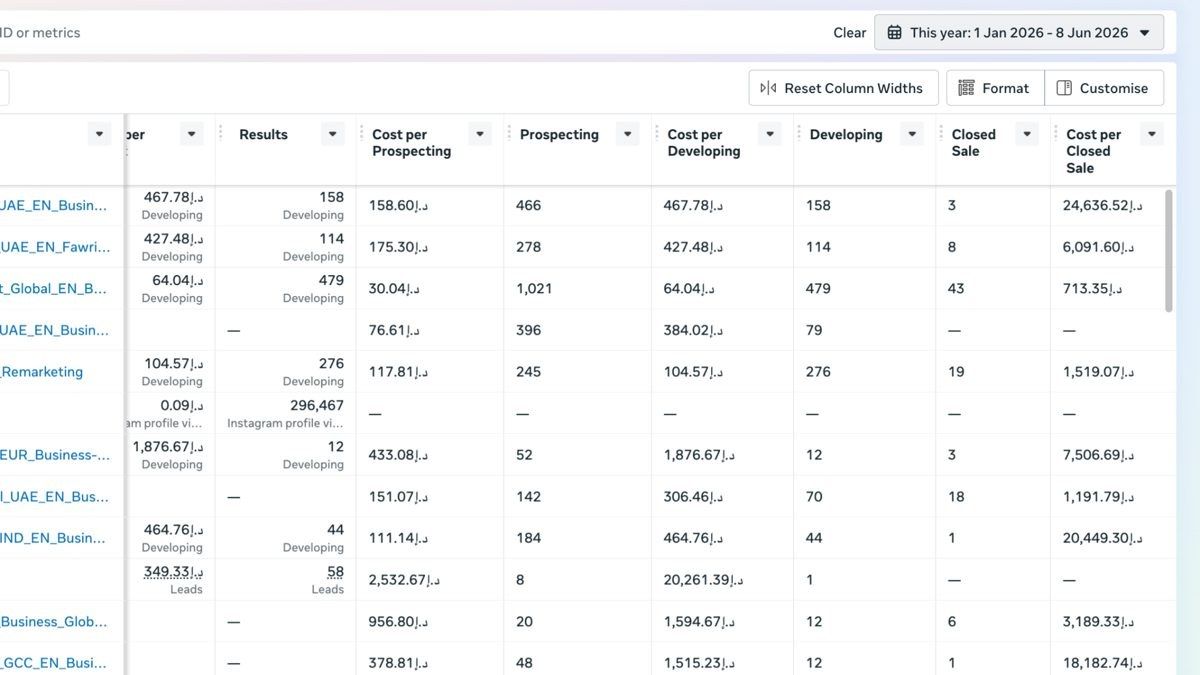This screenshot has height=675, width=1200.
Task: Click the Clear link beside date range
Action: [x=849, y=32]
